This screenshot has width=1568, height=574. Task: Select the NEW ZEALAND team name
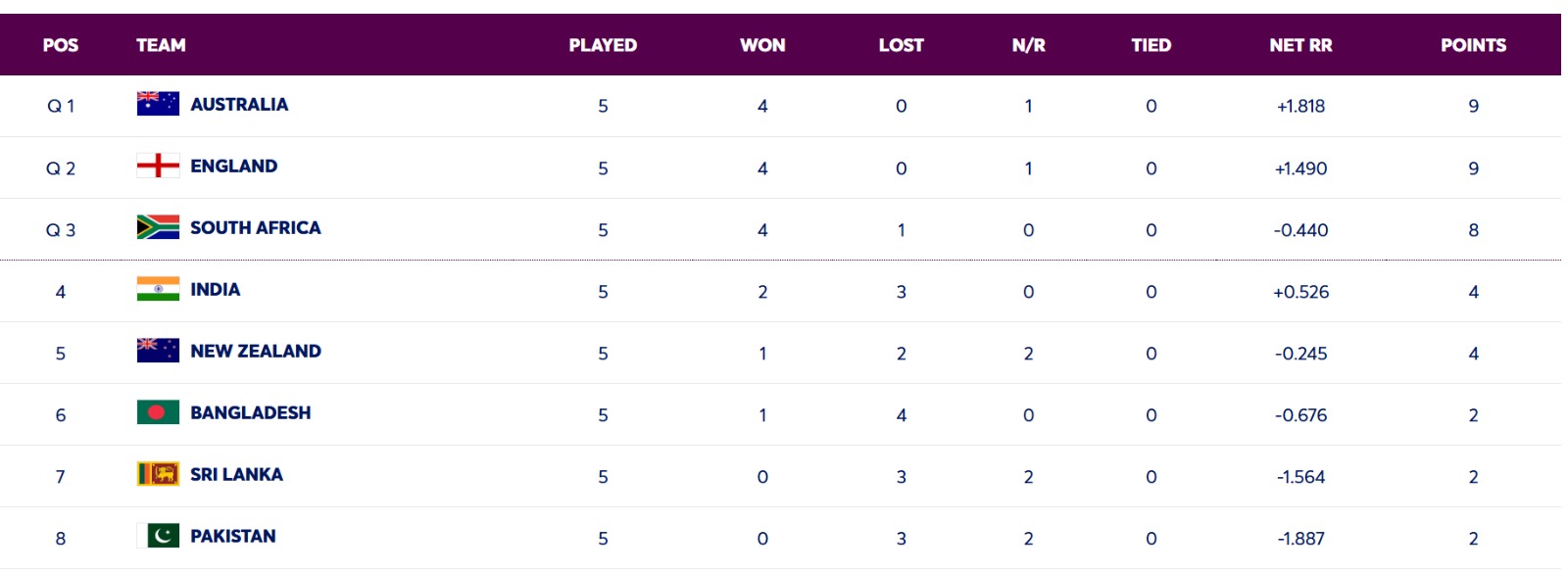tap(255, 352)
